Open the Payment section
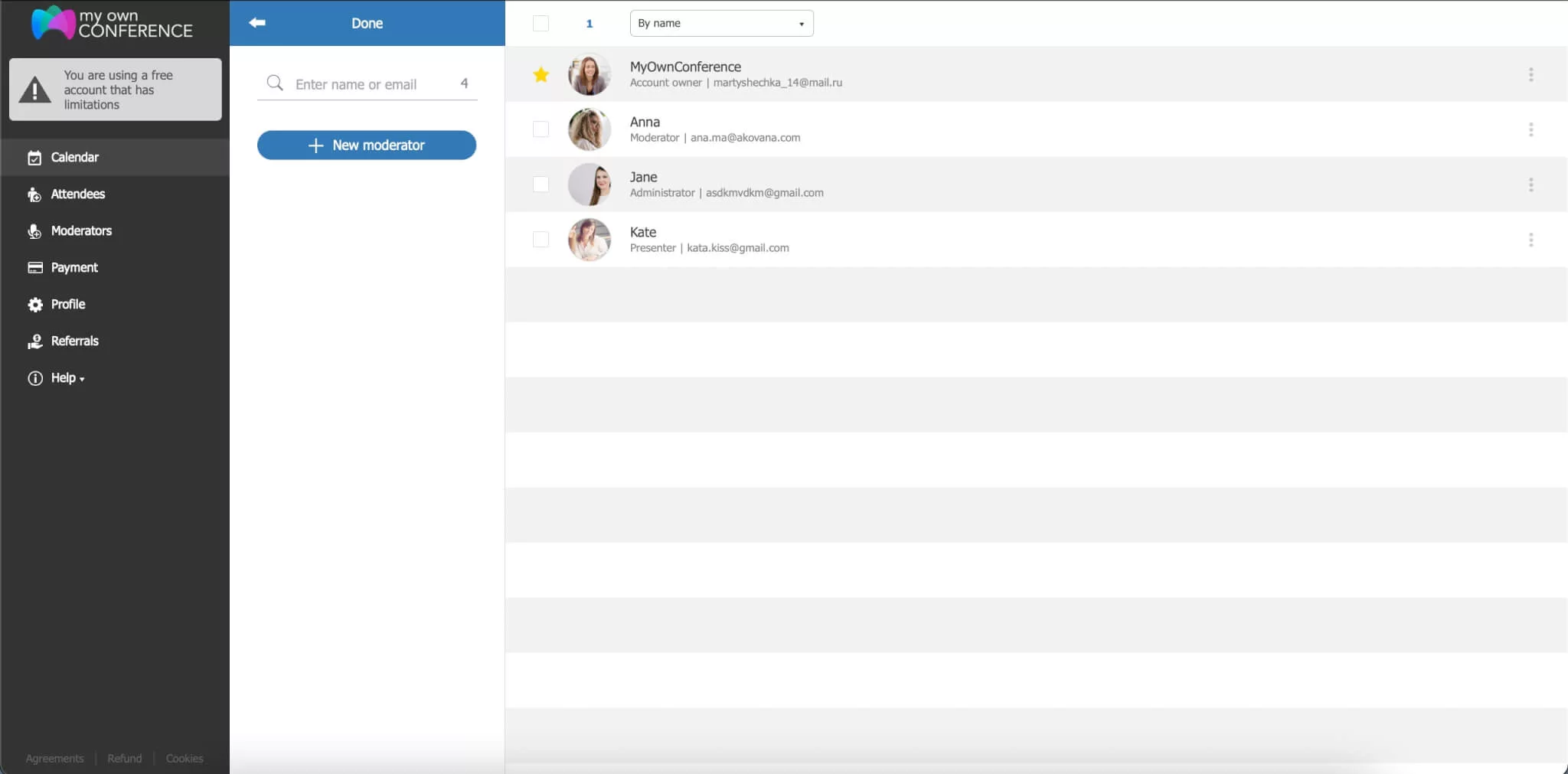Image resolution: width=1568 pixels, height=774 pixels. [x=73, y=267]
